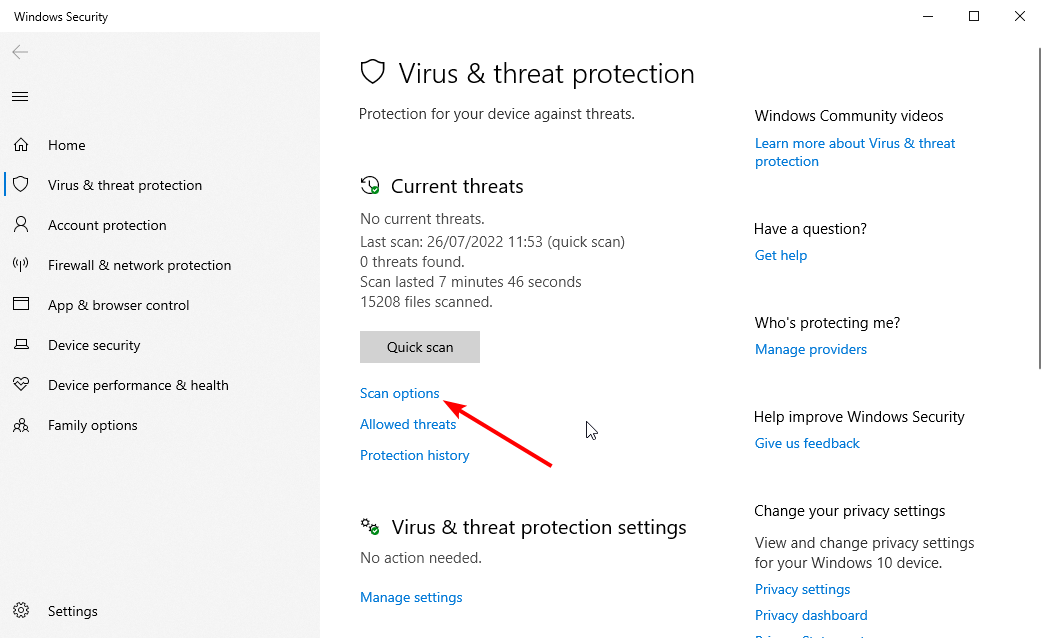Viewport: 1043px width, 638px height.
Task: Click the Get help link
Action: [781, 255]
